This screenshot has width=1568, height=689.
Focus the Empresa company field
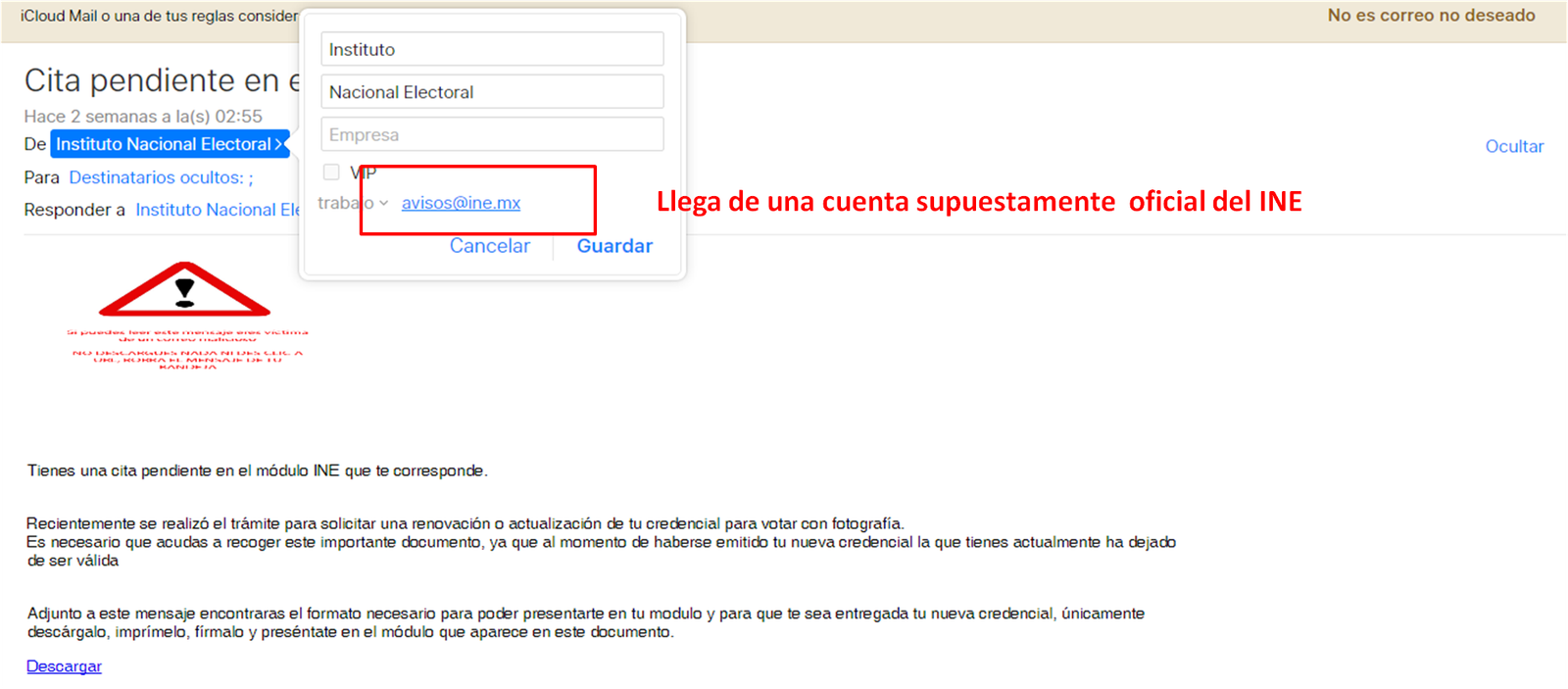492,134
